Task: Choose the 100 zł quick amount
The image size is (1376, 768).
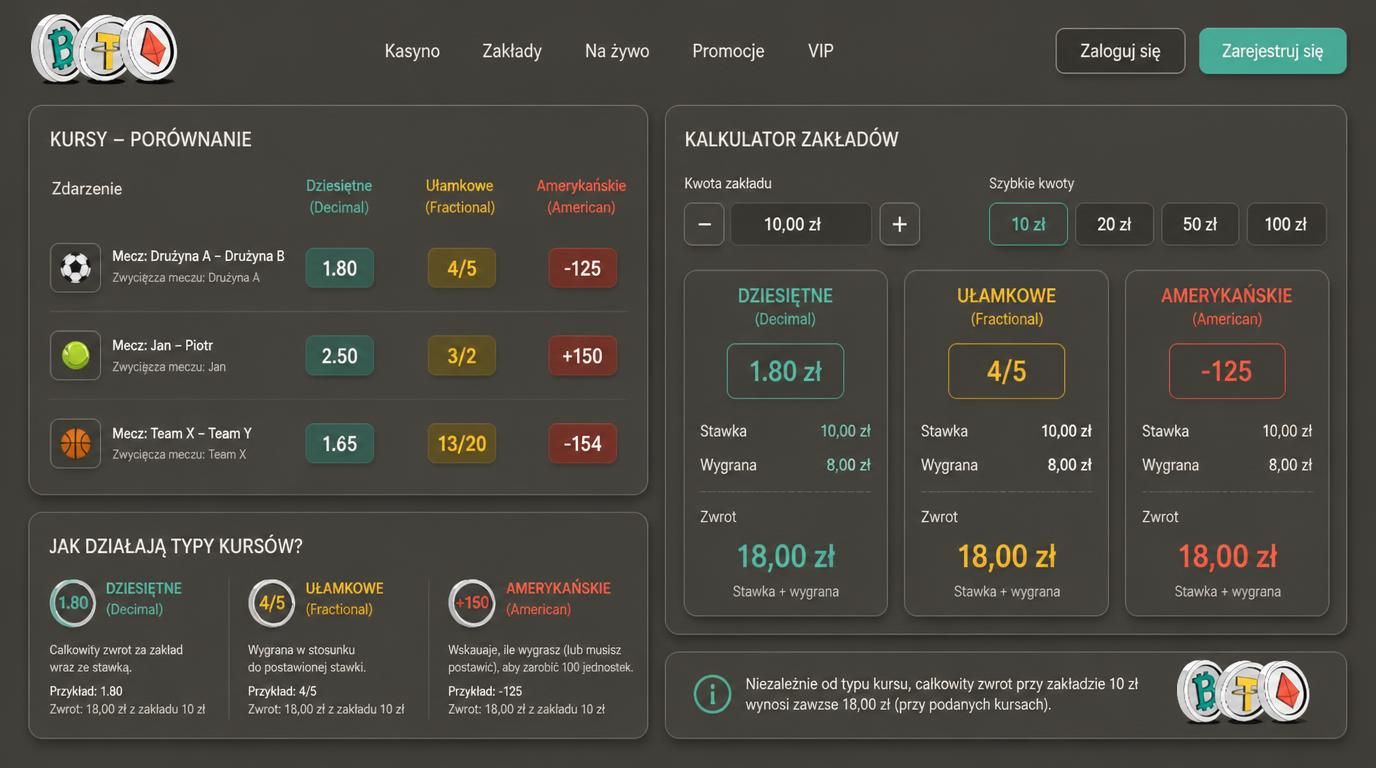Action: pos(1286,224)
